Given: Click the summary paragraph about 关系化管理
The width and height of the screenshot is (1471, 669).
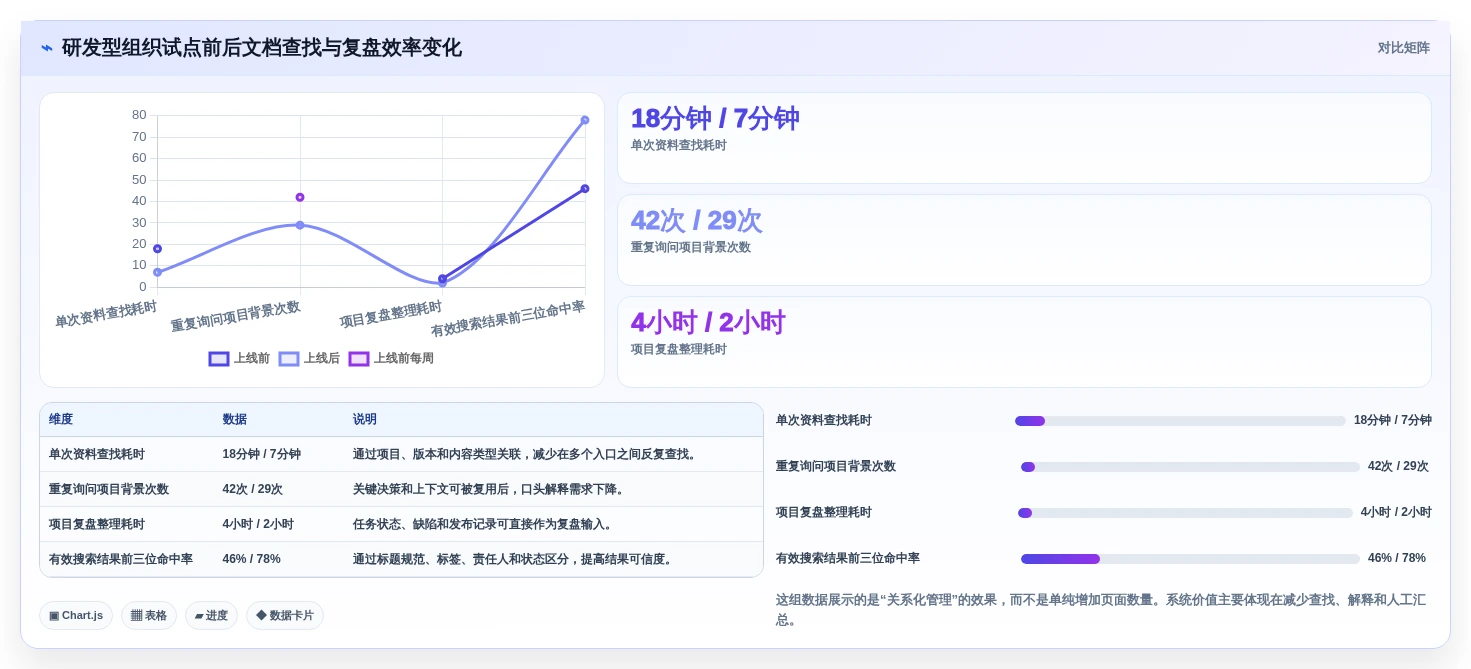Looking at the screenshot, I should click(1101, 609).
